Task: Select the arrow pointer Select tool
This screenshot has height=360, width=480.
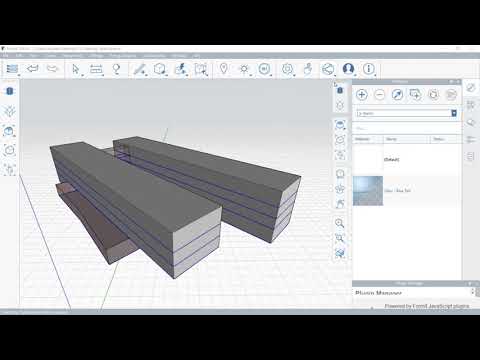Action: 76,69
